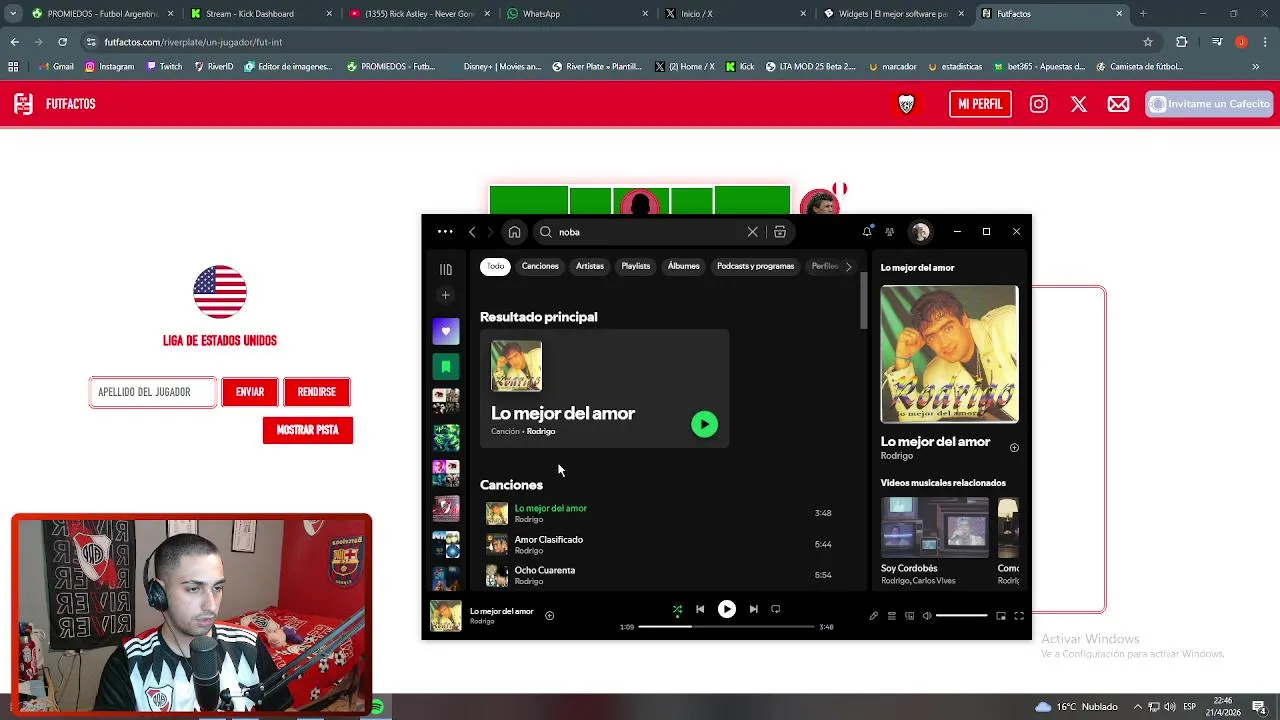This screenshot has width=1280, height=720.
Task: Open Spotify three-dots menu
Action: click(445, 232)
